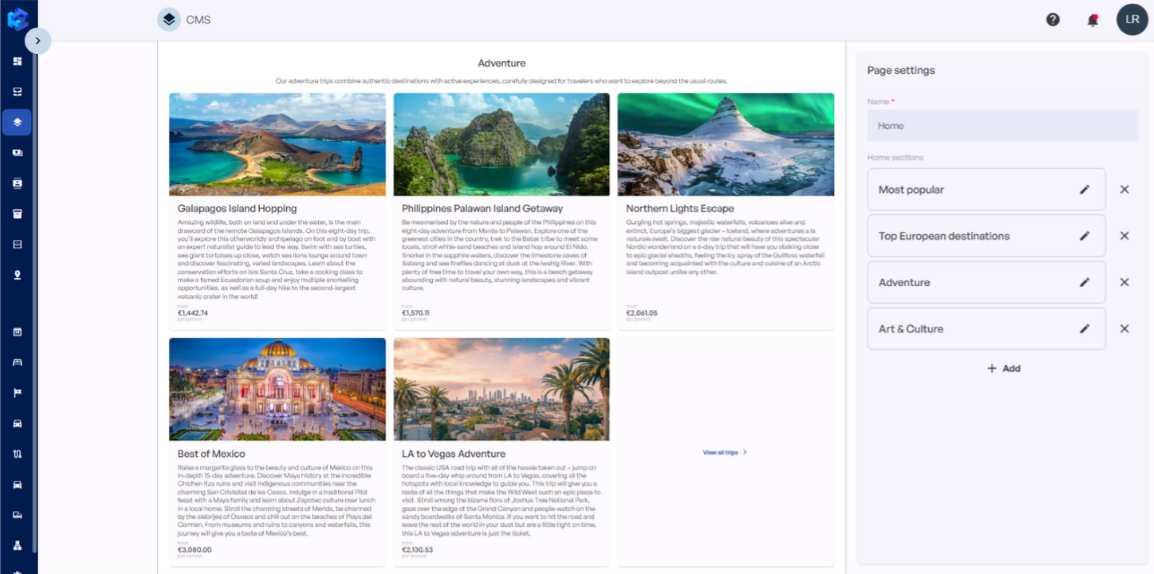The width and height of the screenshot is (1154, 574).
Task: Open the archive box icon in the sidebar
Action: (17, 213)
